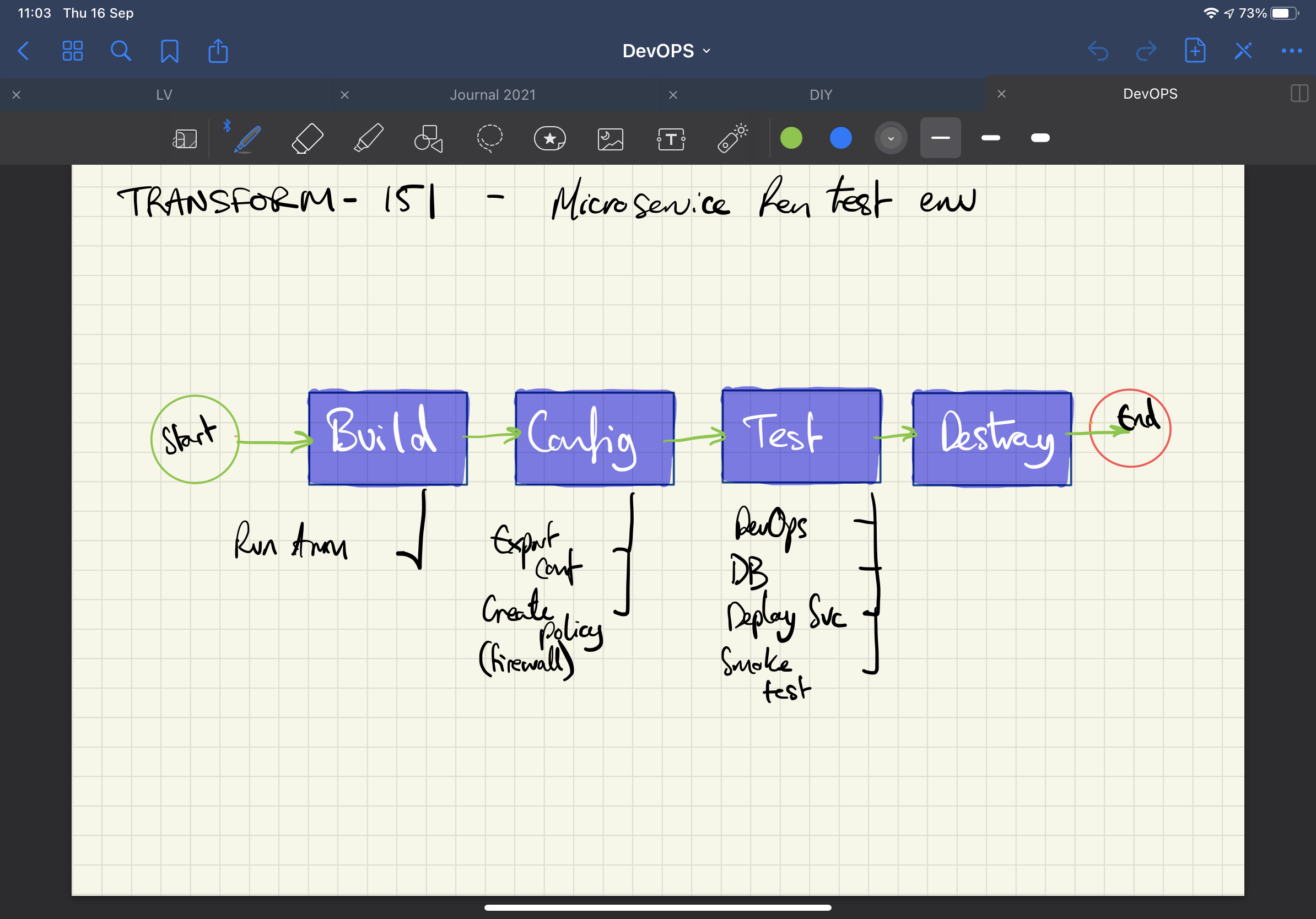Select the Lasso selection tool
Viewport: 1316px width, 919px height.
pyautogui.click(x=489, y=139)
